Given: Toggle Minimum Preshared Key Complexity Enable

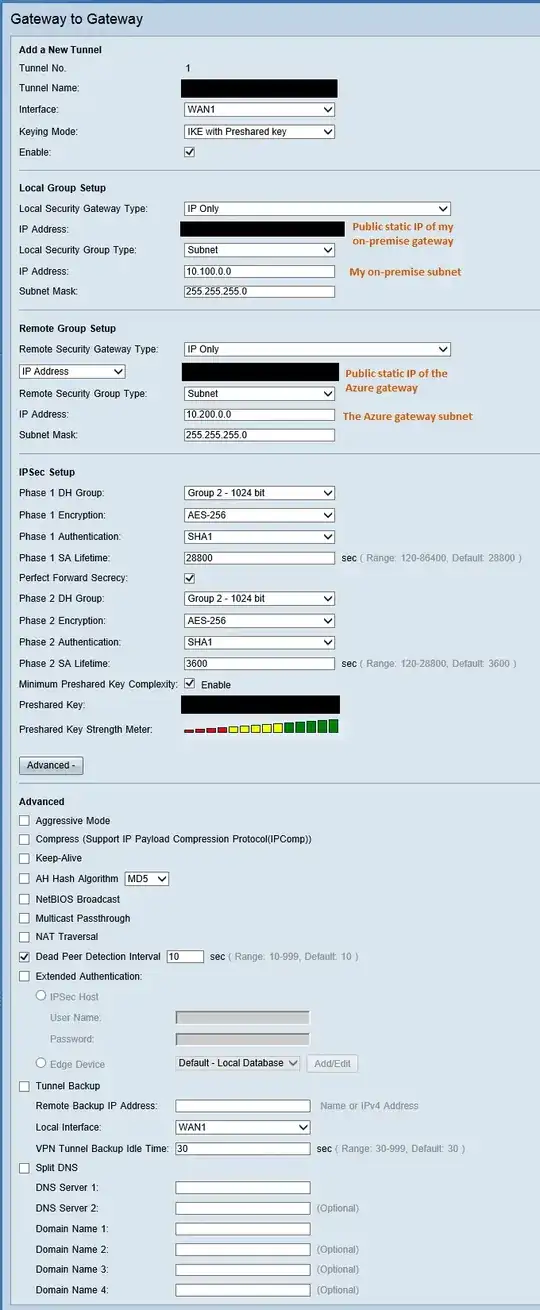Looking at the screenshot, I should pyautogui.click(x=189, y=684).
